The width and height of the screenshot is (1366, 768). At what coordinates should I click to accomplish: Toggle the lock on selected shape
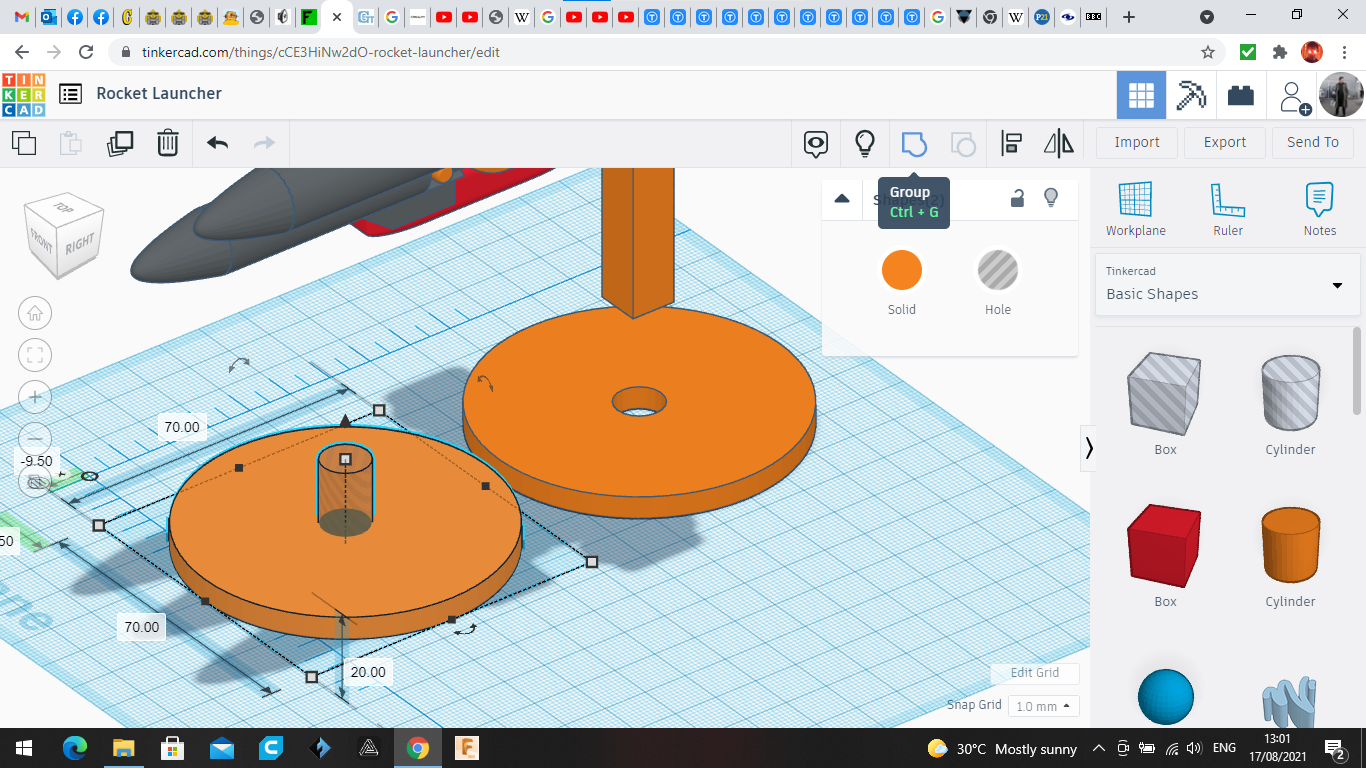tap(1017, 198)
